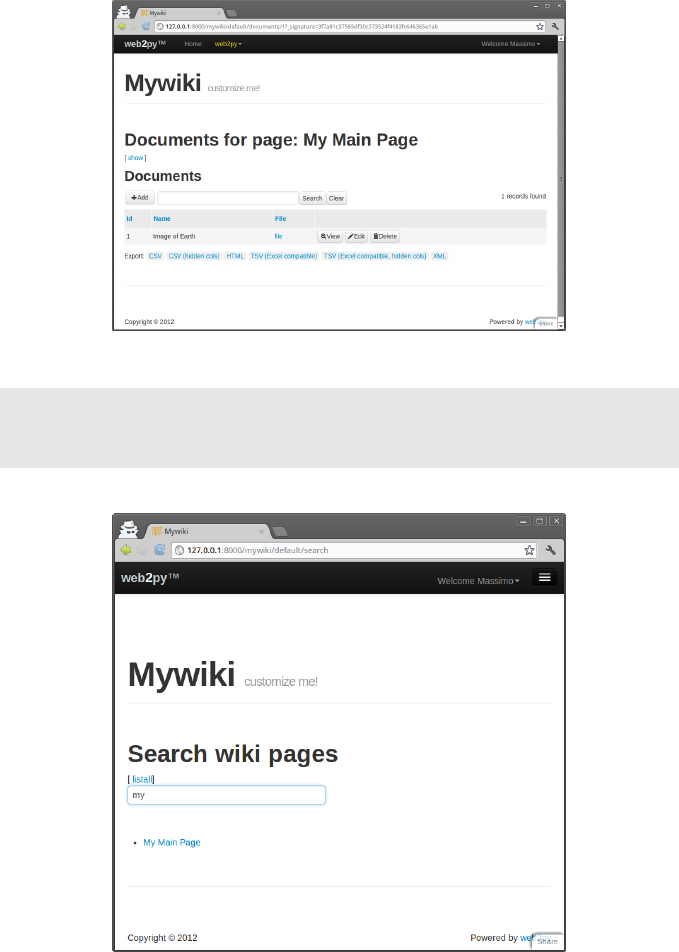Close the Mywiki tab in the lower browser
679x952 pixels.
click(262, 531)
